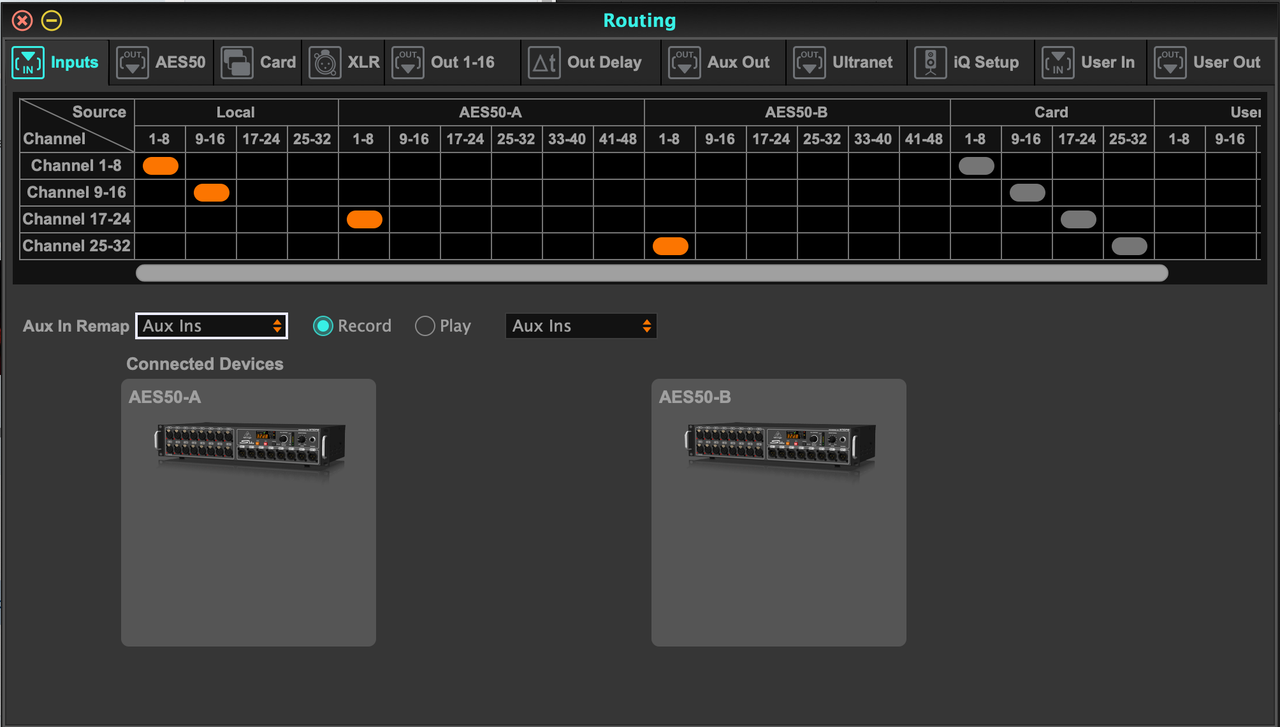Toggle Channel 9-16 Local 9-16 routing
Image resolution: width=1280 pixels, height=727 pixels.
pos(212,193)
